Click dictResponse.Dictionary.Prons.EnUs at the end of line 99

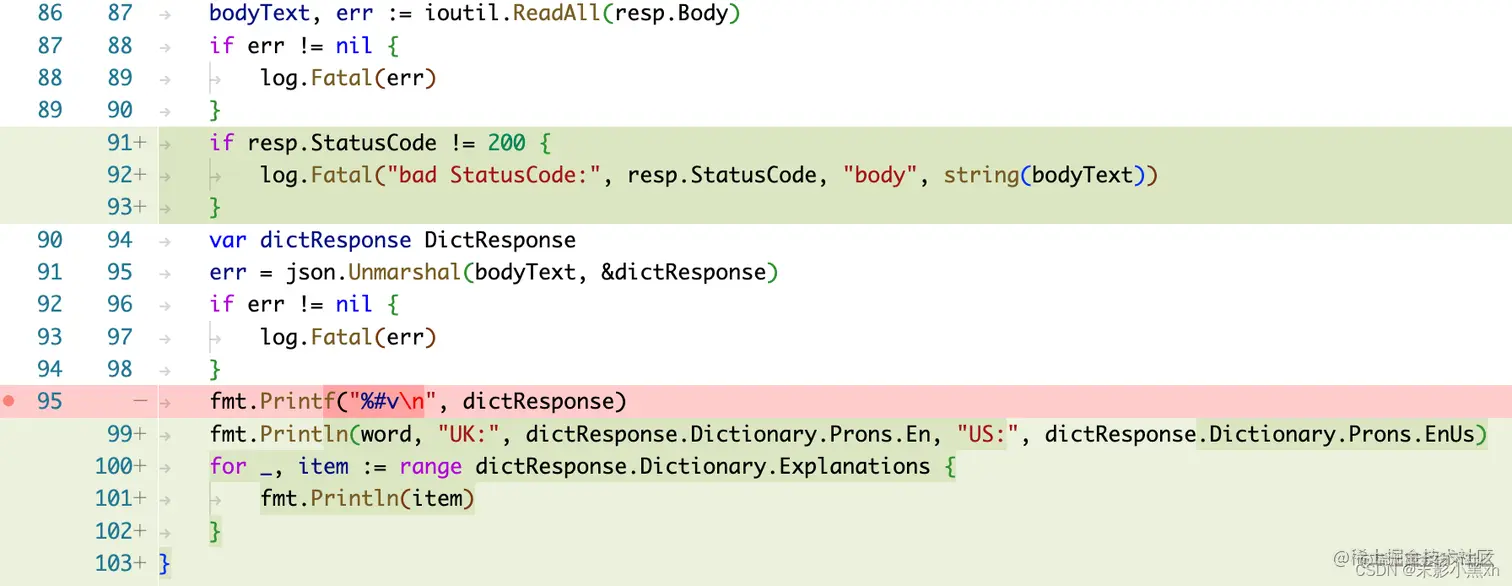(1260, 434)
